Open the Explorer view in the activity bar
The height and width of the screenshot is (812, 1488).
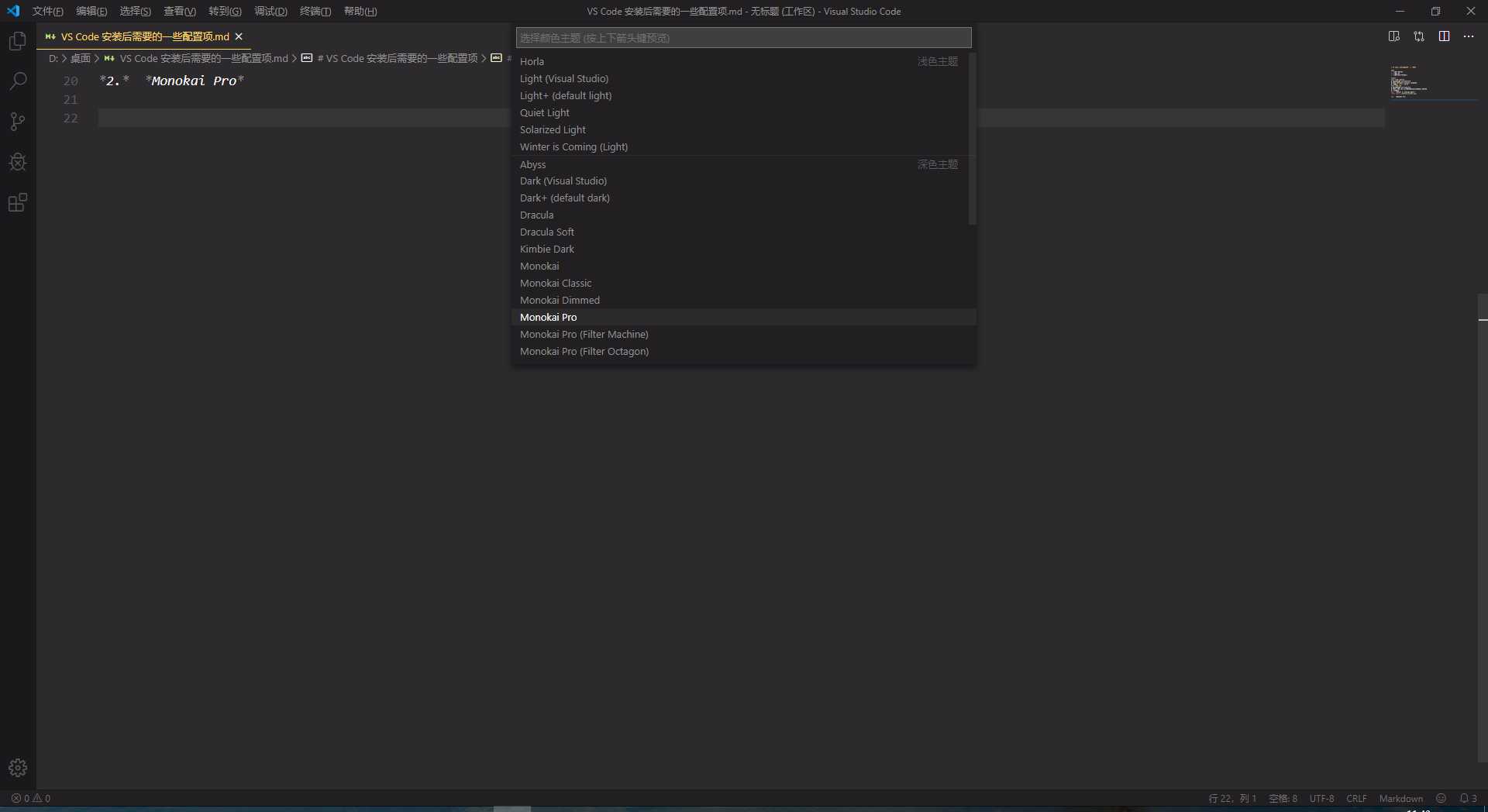[x=17, y=41]
